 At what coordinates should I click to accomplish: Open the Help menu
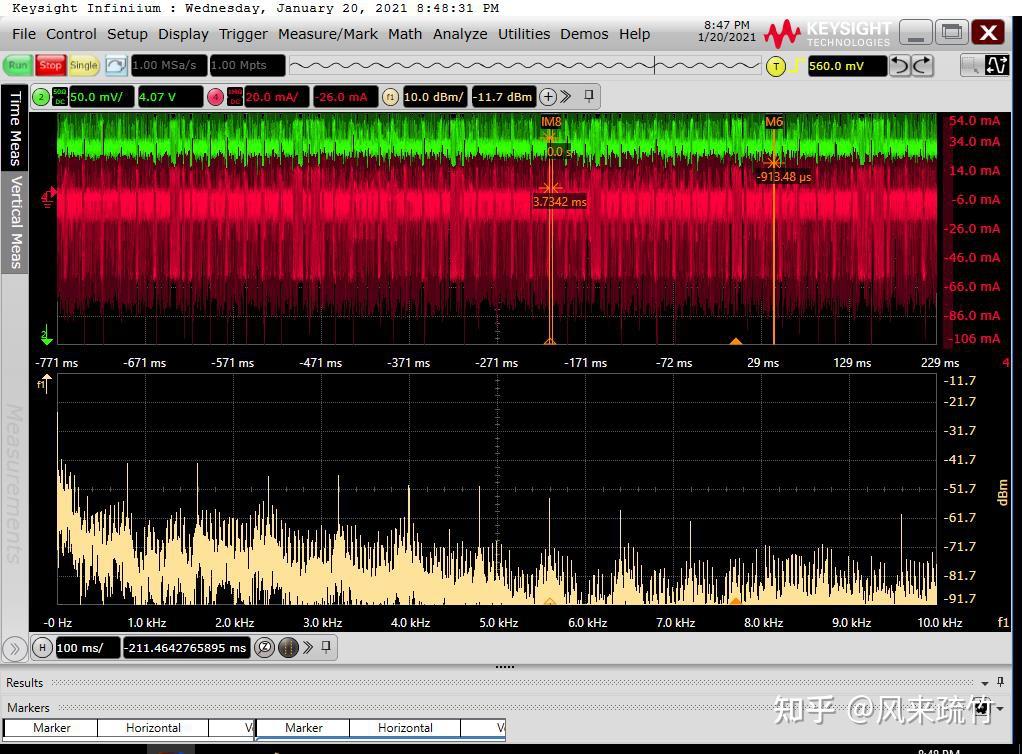coord(634,34)
